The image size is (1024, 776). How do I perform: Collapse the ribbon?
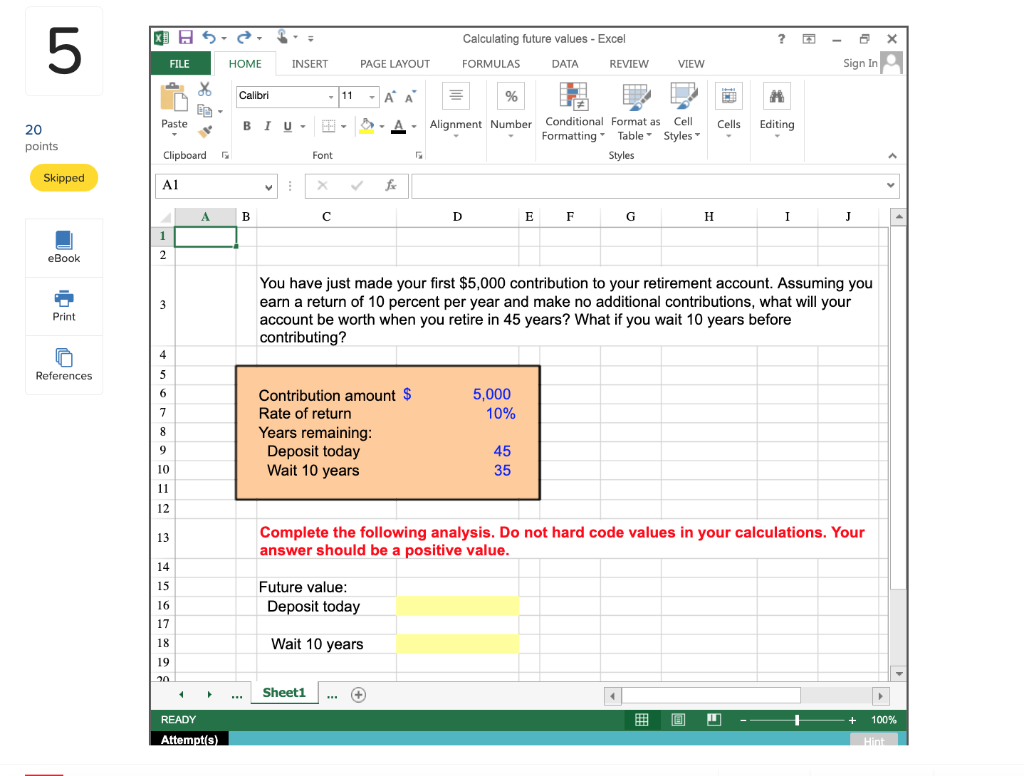click(x=892, y=156)
